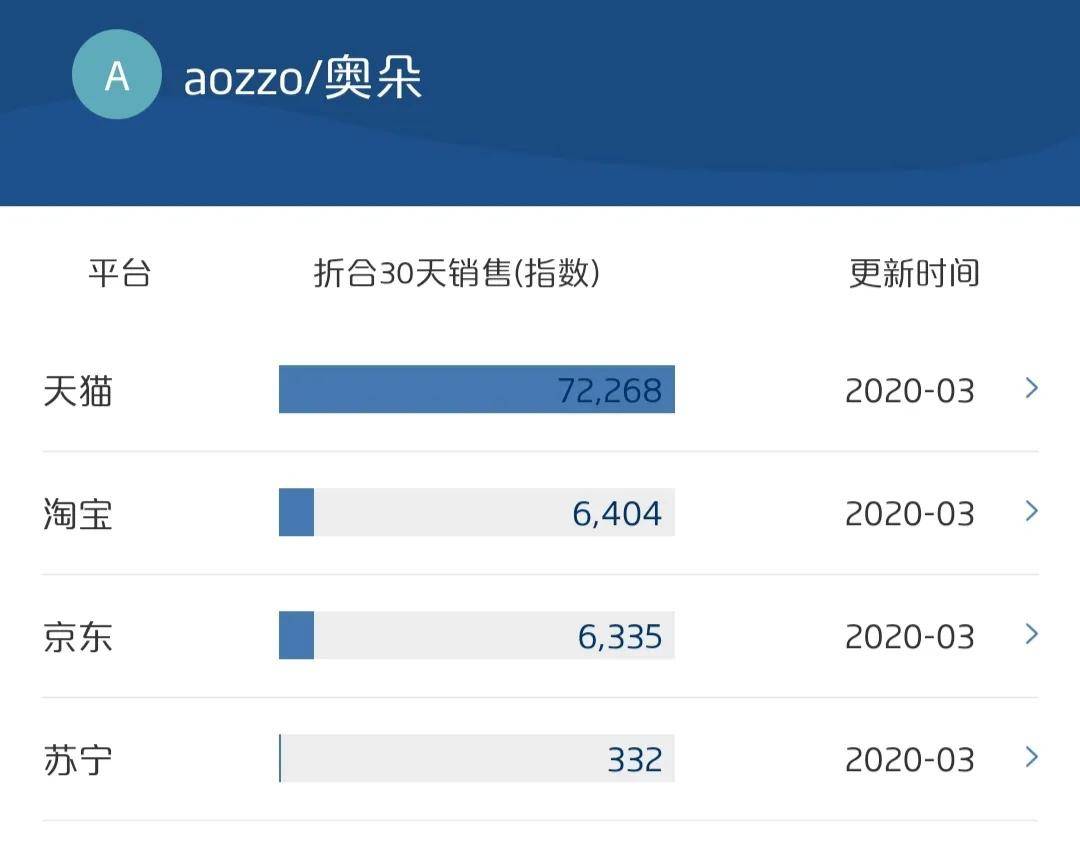Click the 折合30天销售(指数) column header
The image size is (1080, 847).
pyautogui.click(x=457, y=273)
